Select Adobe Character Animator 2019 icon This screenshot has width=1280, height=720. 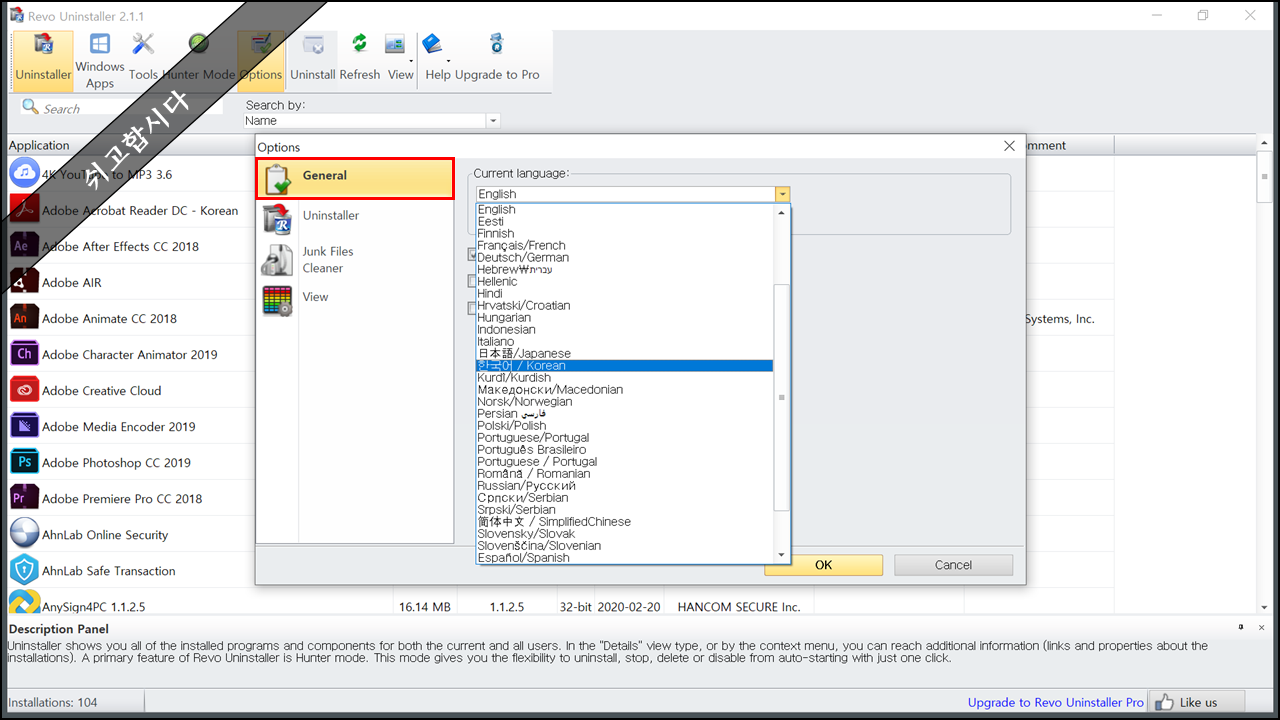pos(24,354)
